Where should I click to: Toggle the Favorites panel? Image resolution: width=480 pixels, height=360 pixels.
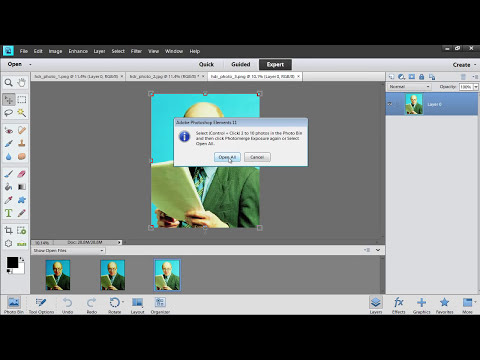click(x=444, y=305)
